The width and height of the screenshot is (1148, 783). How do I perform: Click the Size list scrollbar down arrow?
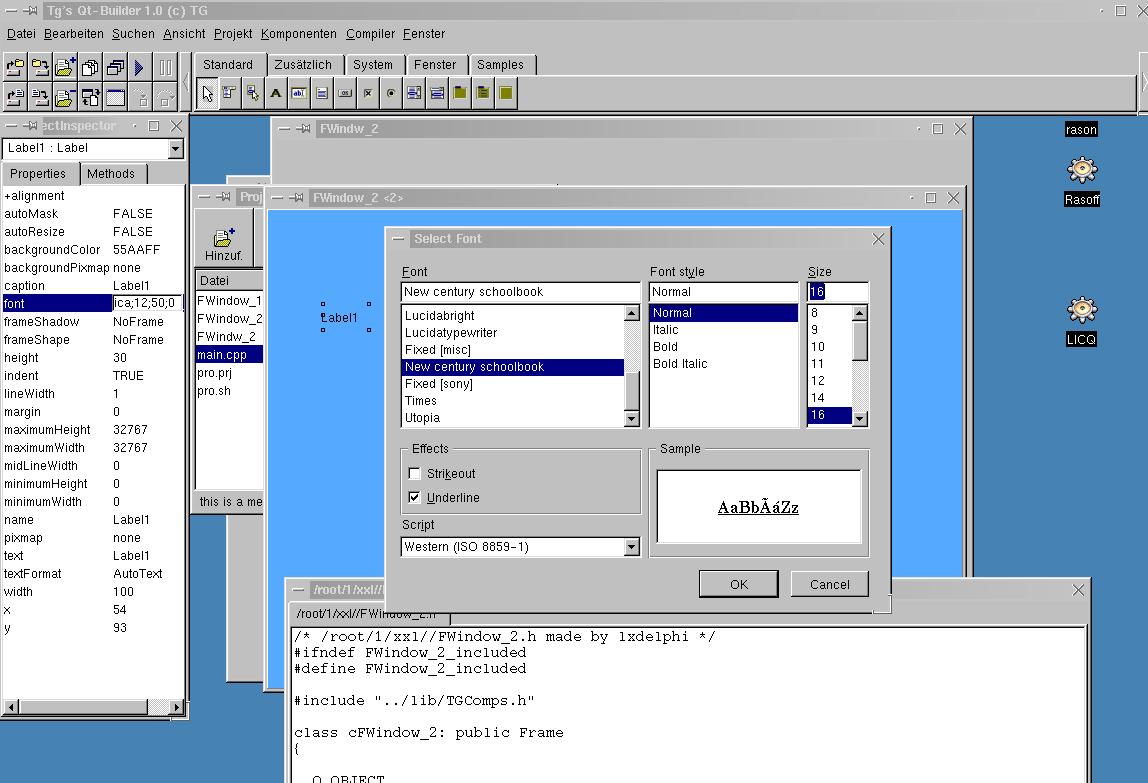pyautogui.click(x=860, y=419)
